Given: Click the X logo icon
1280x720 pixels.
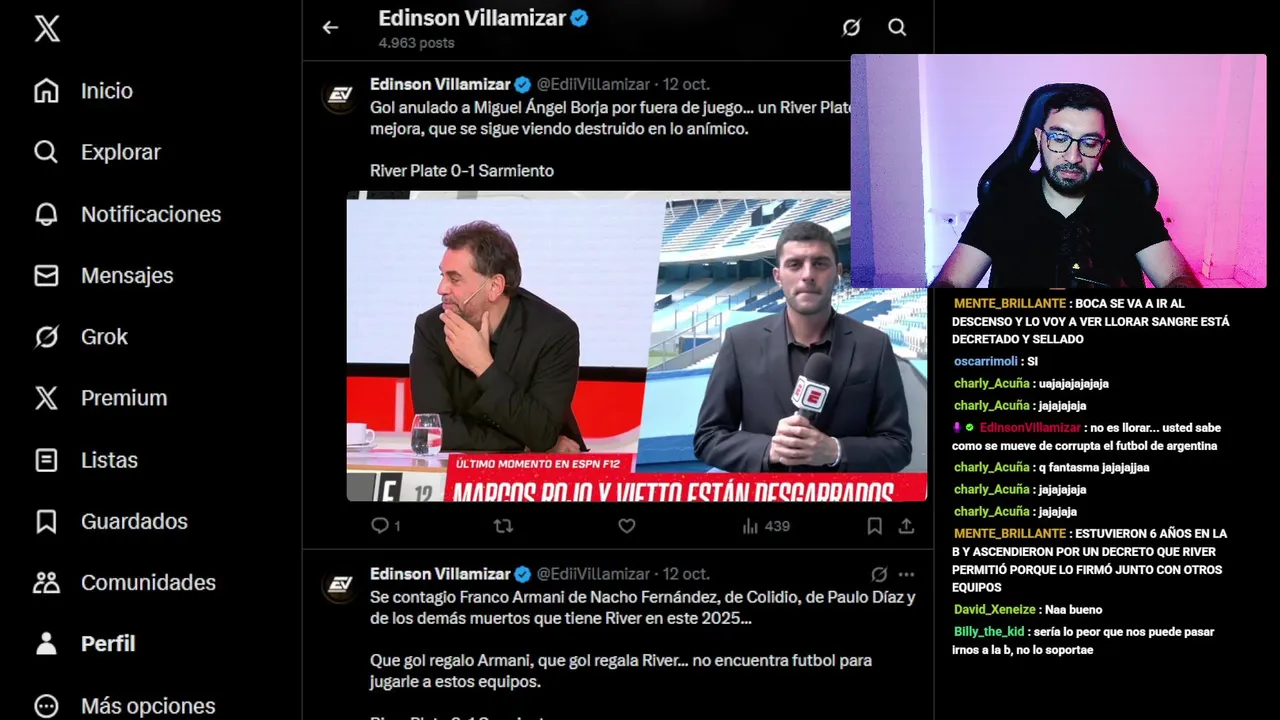Looking at the screenshot, I should pos(47,28).
